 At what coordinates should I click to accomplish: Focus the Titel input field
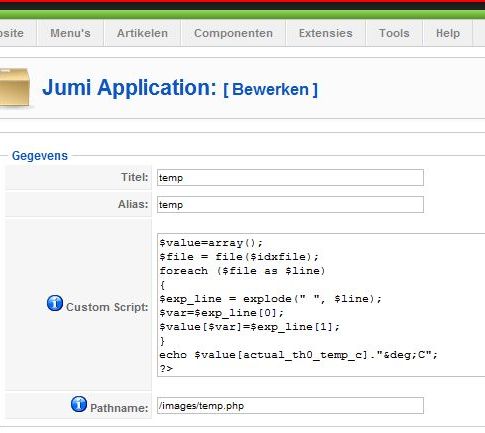click(290, 177)
